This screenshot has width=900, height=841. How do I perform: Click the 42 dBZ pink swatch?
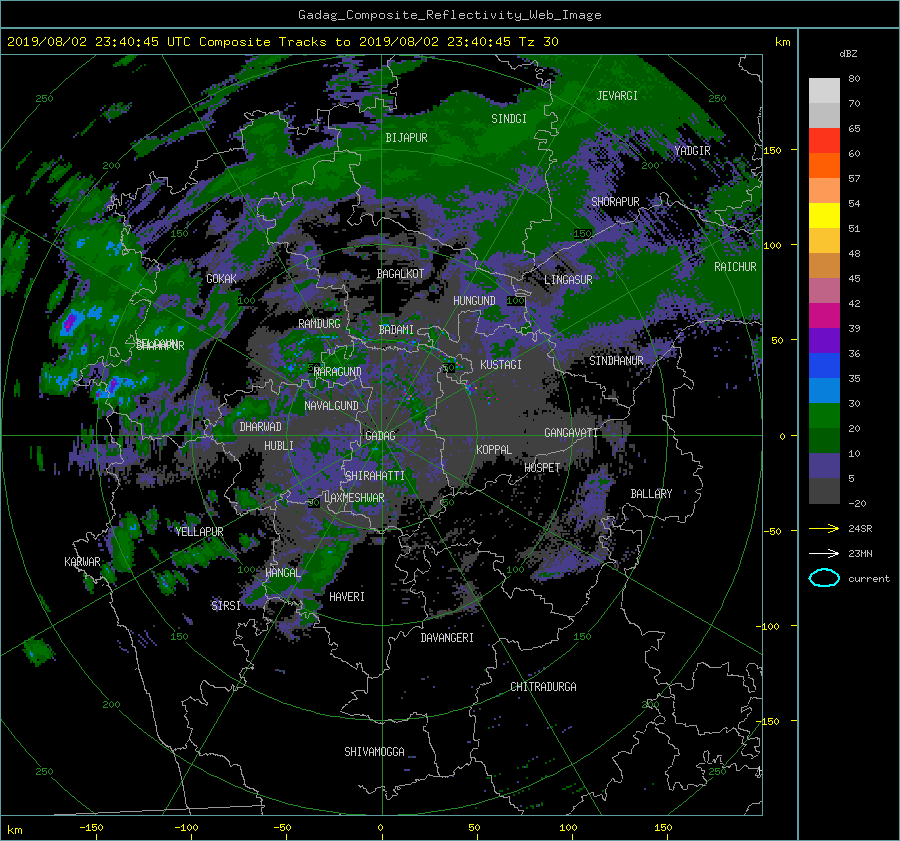pos(824,290)
